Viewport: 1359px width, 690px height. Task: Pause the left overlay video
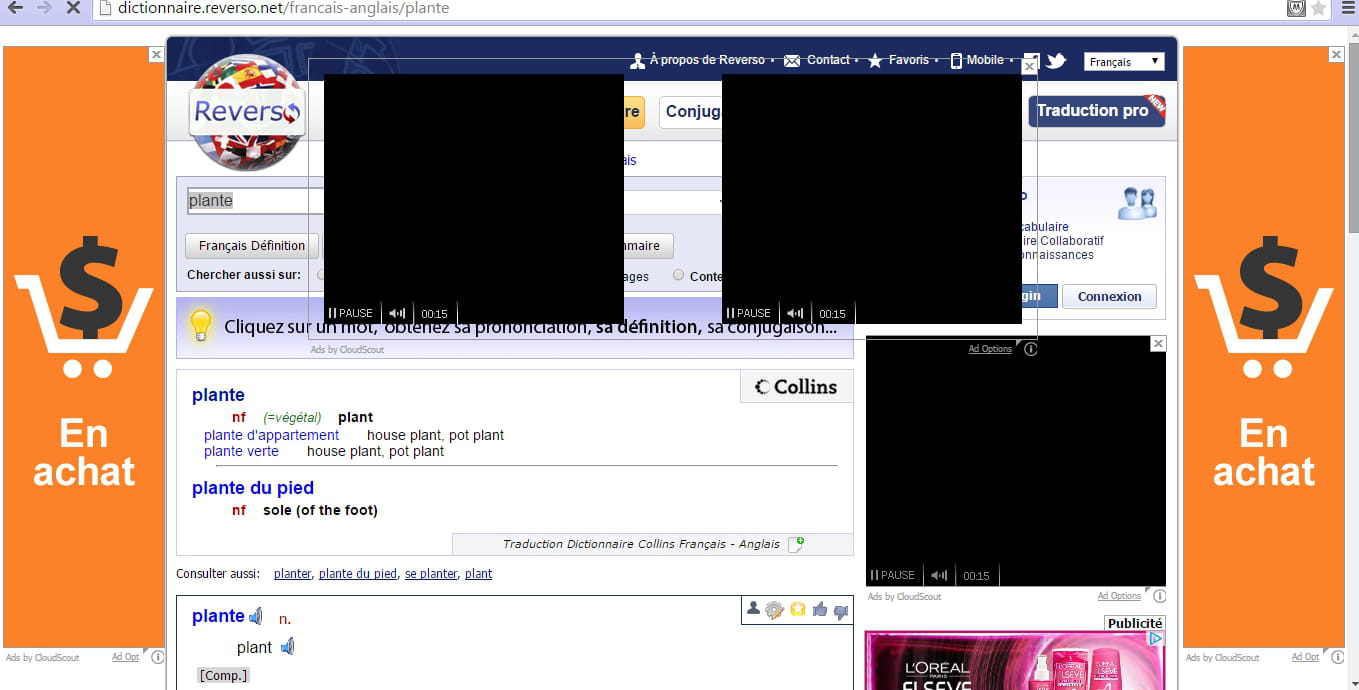tap(351, 313)
